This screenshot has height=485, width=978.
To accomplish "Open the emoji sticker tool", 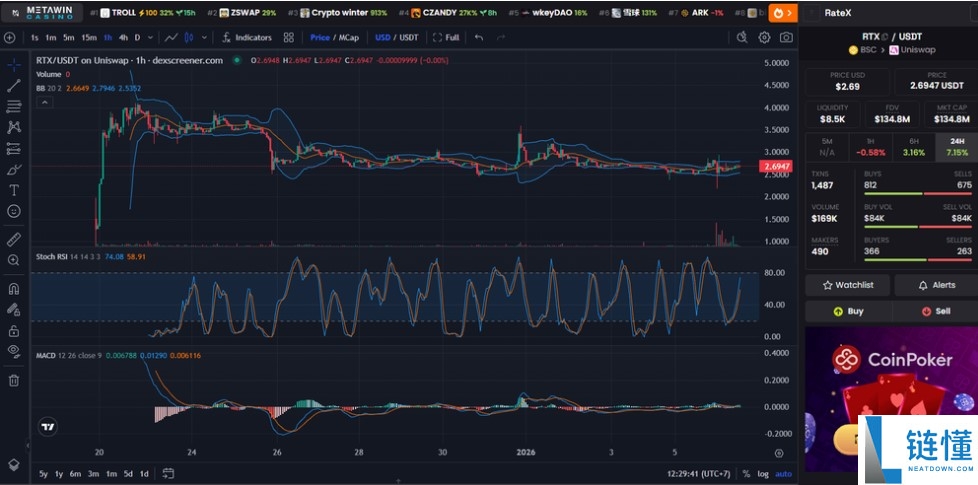I will (x=14, y=211).
